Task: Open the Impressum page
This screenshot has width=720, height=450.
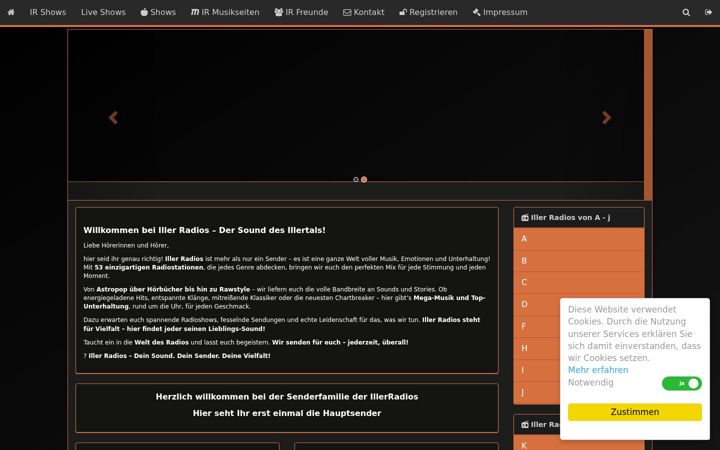Action: point(500,12)
